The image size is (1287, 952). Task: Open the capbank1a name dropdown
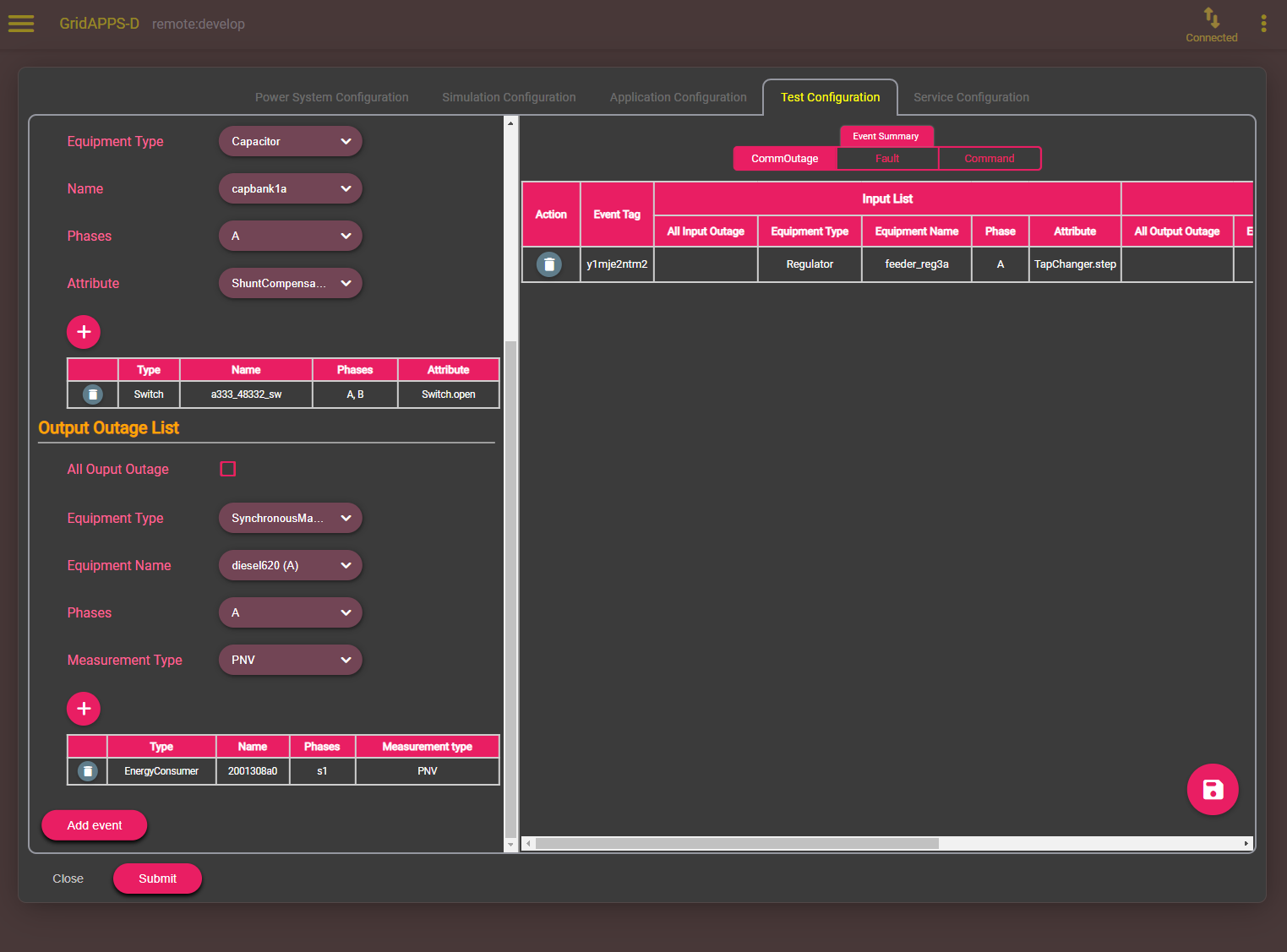point(291,188)
